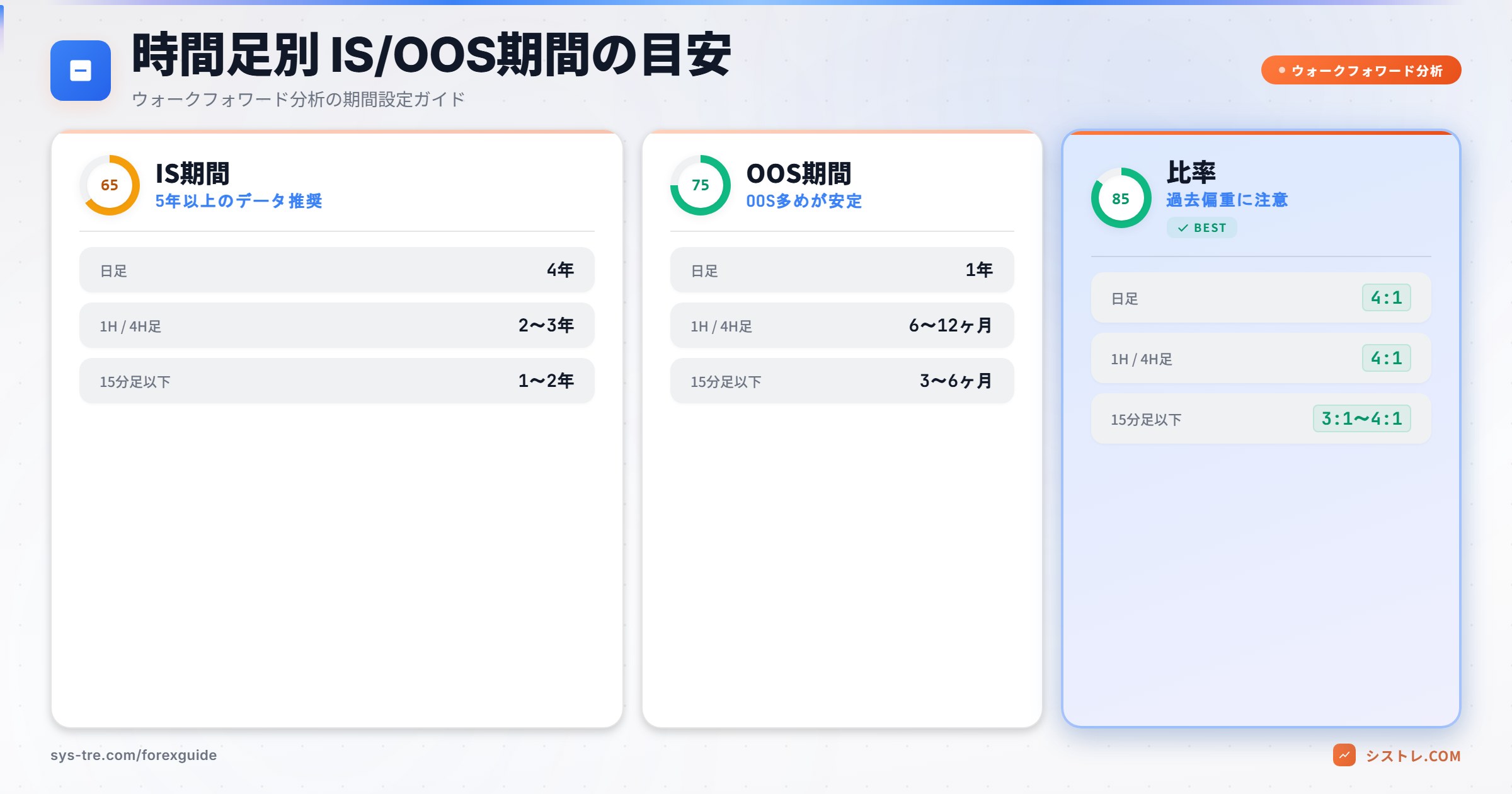Click the ウォークフォワード分析の期間設定ガイド subtitle

tap(299, 99)
